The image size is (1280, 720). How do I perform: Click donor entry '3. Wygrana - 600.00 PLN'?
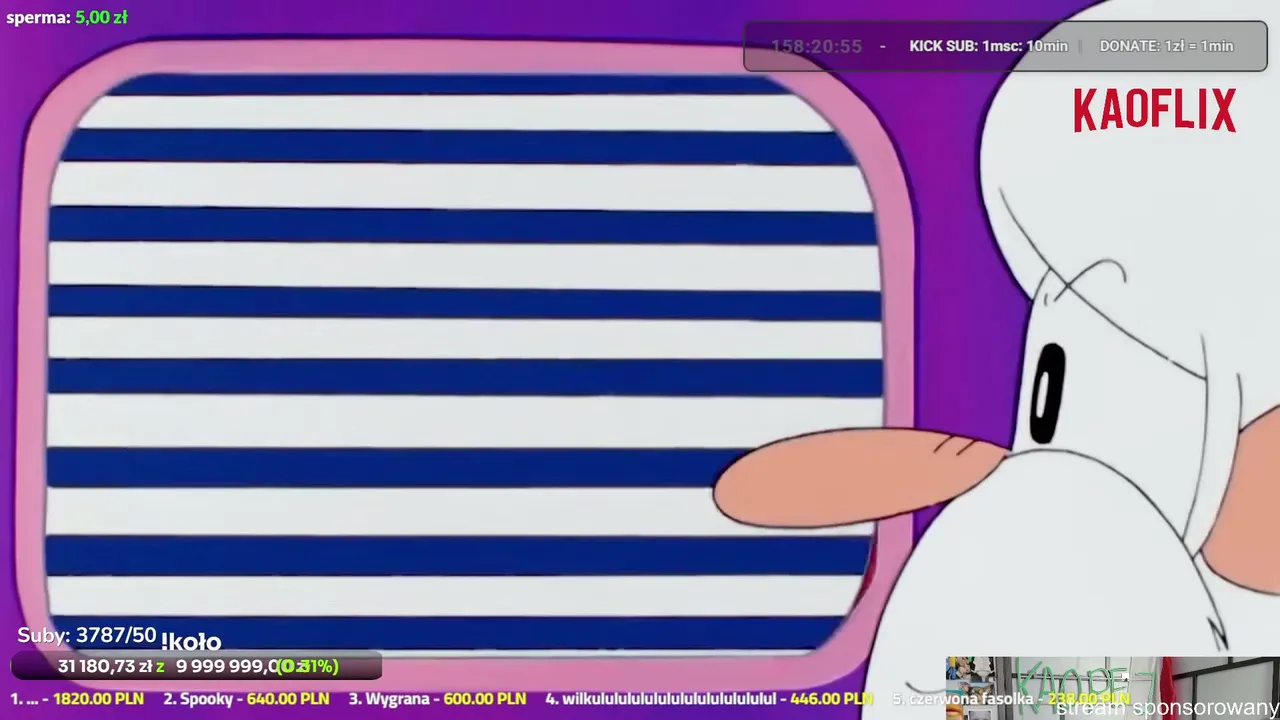[437, 699]
